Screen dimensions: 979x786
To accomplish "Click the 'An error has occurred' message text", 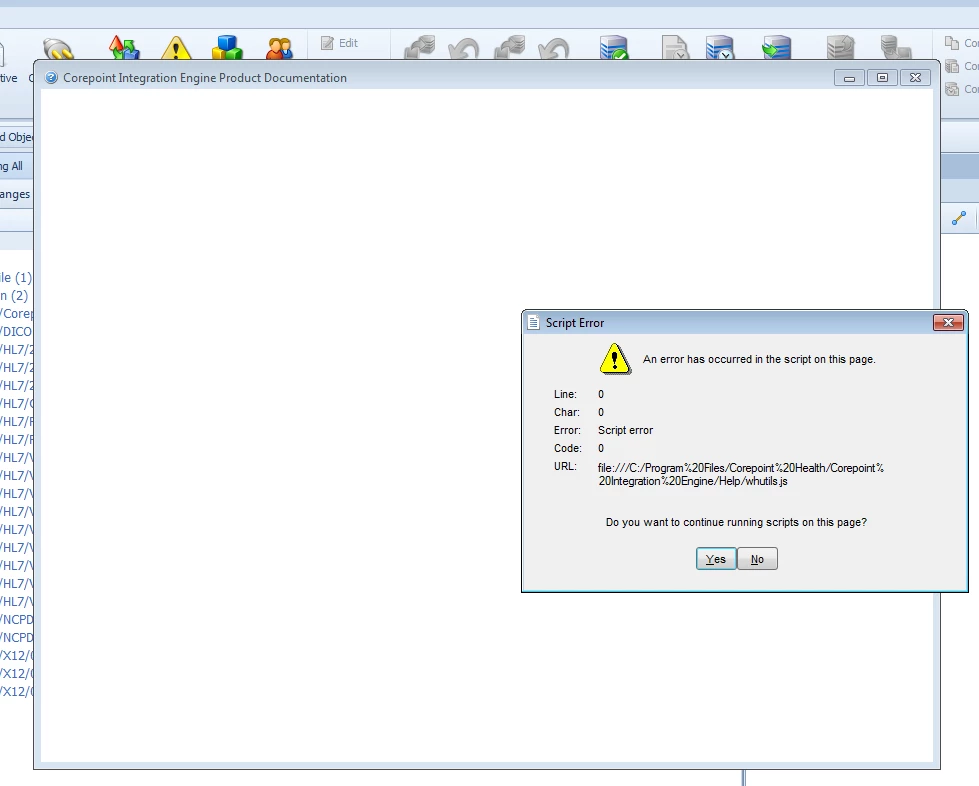I will (759, 359).
